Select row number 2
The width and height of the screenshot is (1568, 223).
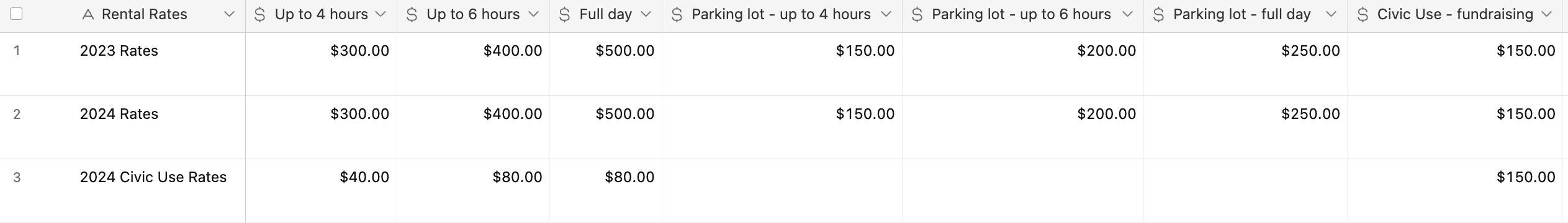click(17, 115)
